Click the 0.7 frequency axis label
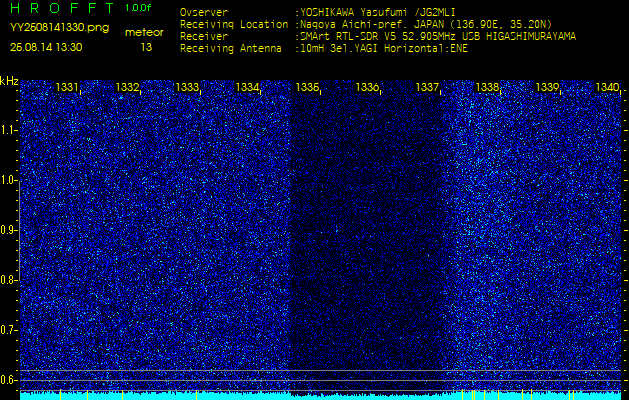The width and height of the screenshot is (629, 400). click(8, 330)
